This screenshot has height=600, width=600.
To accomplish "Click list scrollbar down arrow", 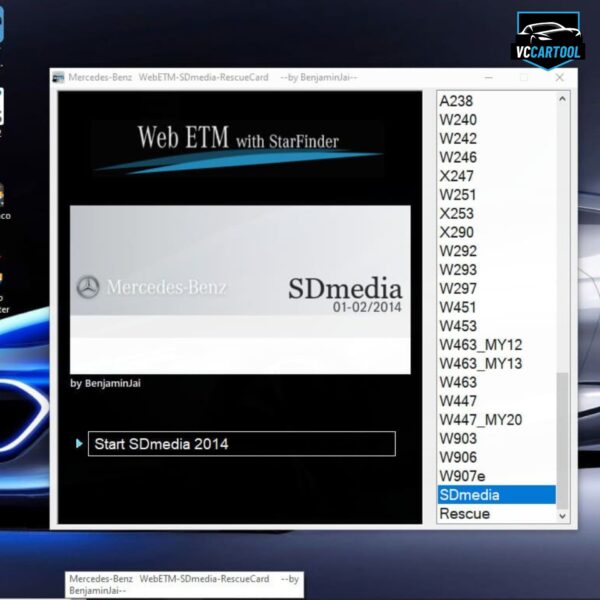I will click(x=562, y=516).
